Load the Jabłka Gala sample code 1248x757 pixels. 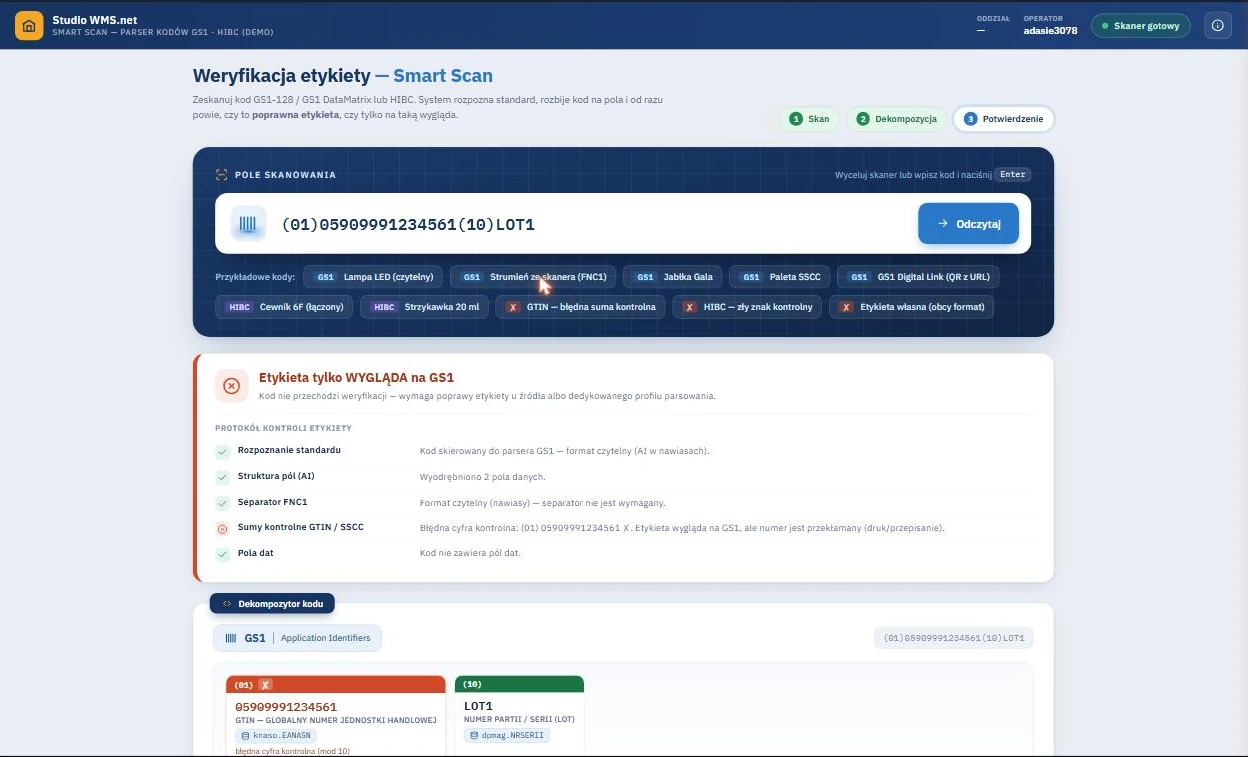tap(672, 277)
